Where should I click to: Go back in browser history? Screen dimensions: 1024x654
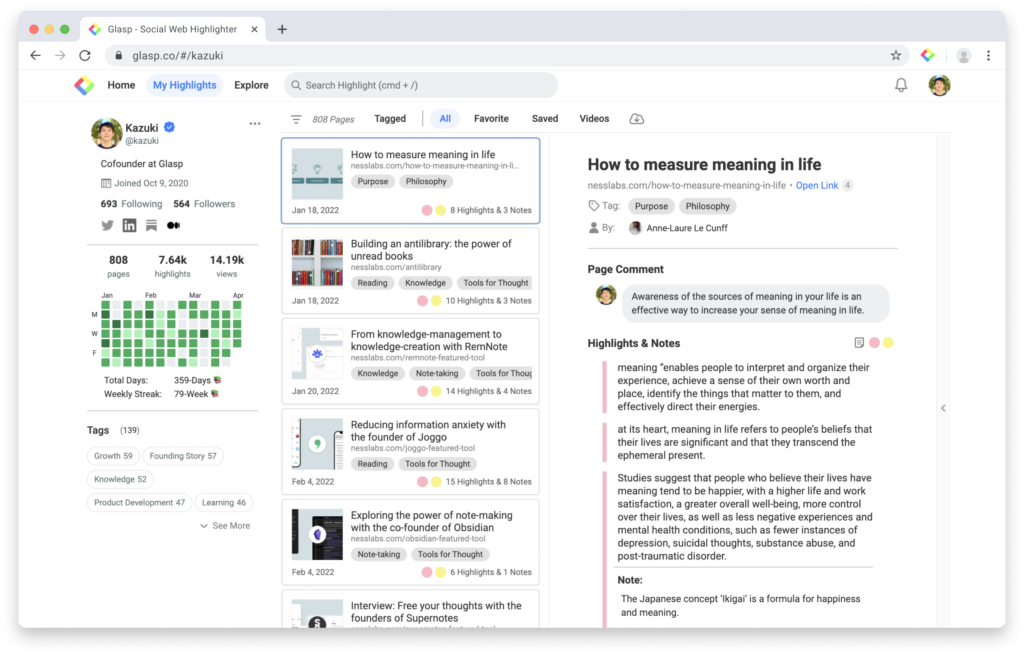click(35, 56)
